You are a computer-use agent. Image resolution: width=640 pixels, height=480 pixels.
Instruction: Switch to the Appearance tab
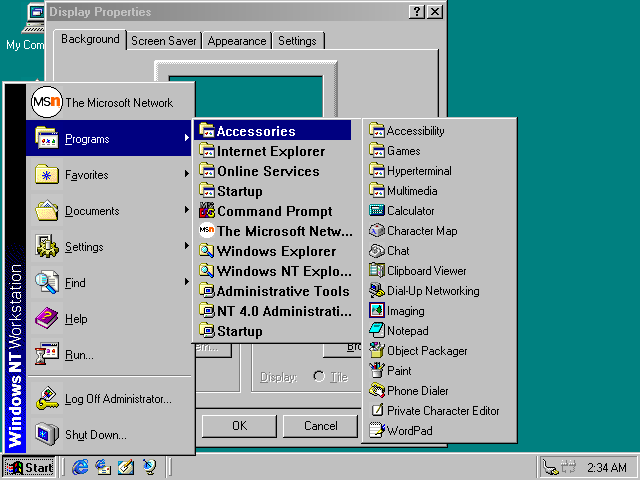click(237, 41)
